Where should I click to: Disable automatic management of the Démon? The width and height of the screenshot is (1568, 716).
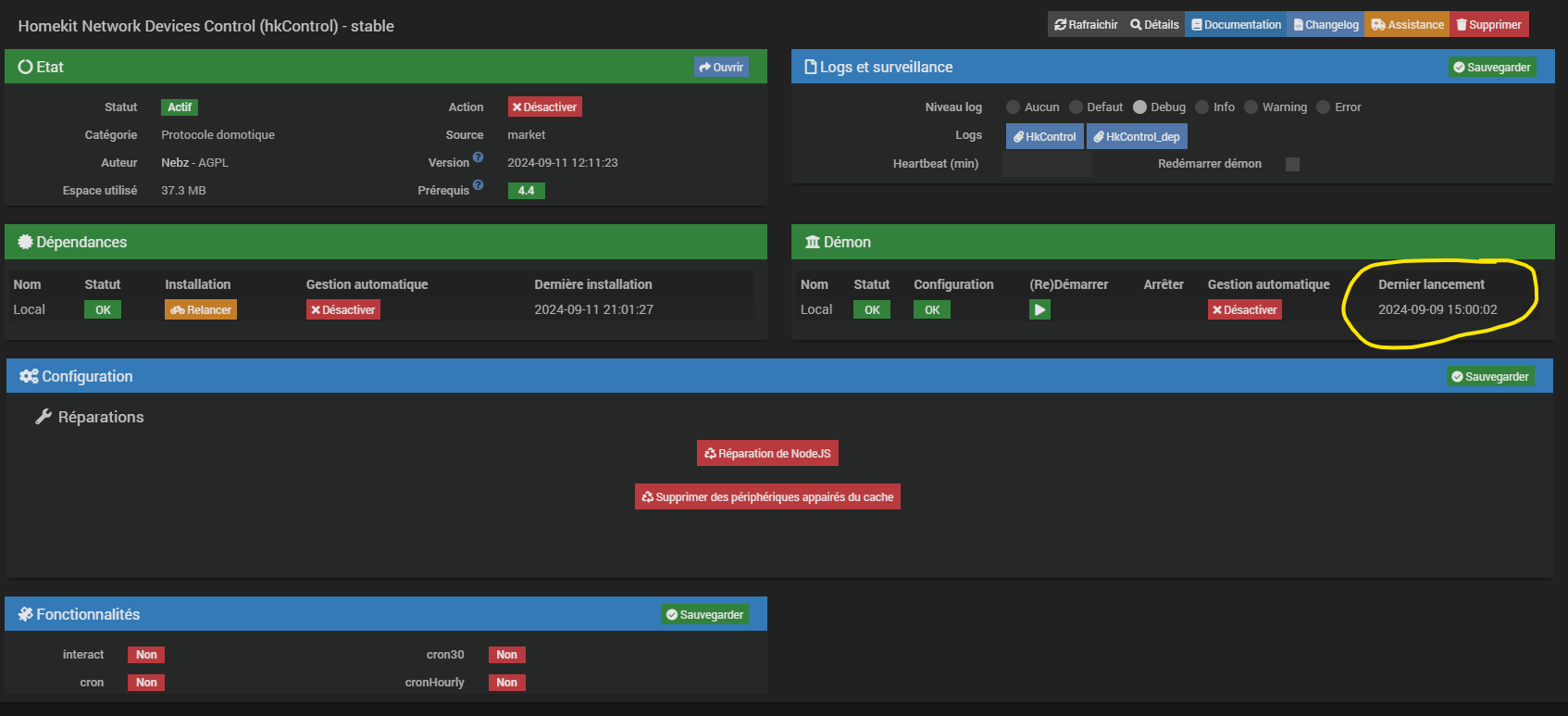pyautogui.click(x=1245, y=309)
